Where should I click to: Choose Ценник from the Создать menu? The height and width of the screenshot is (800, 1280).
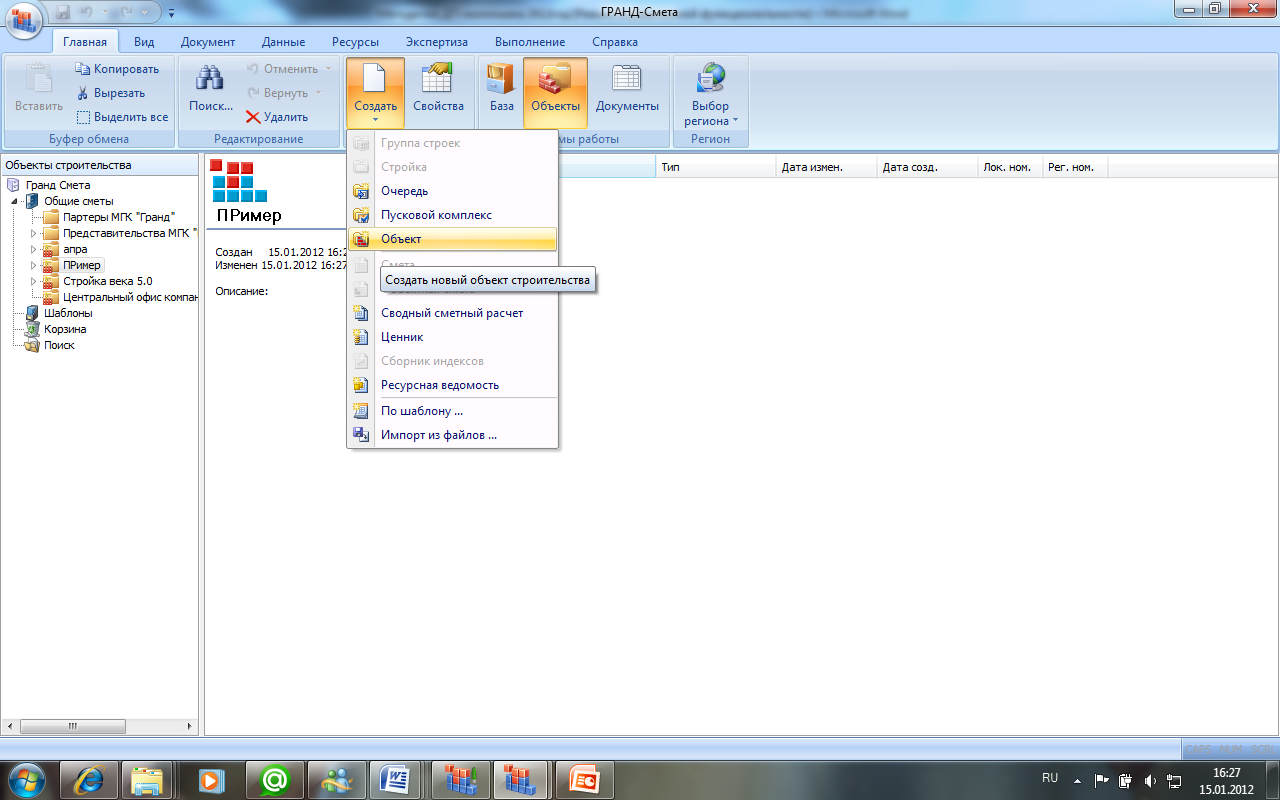coord(452,337)
